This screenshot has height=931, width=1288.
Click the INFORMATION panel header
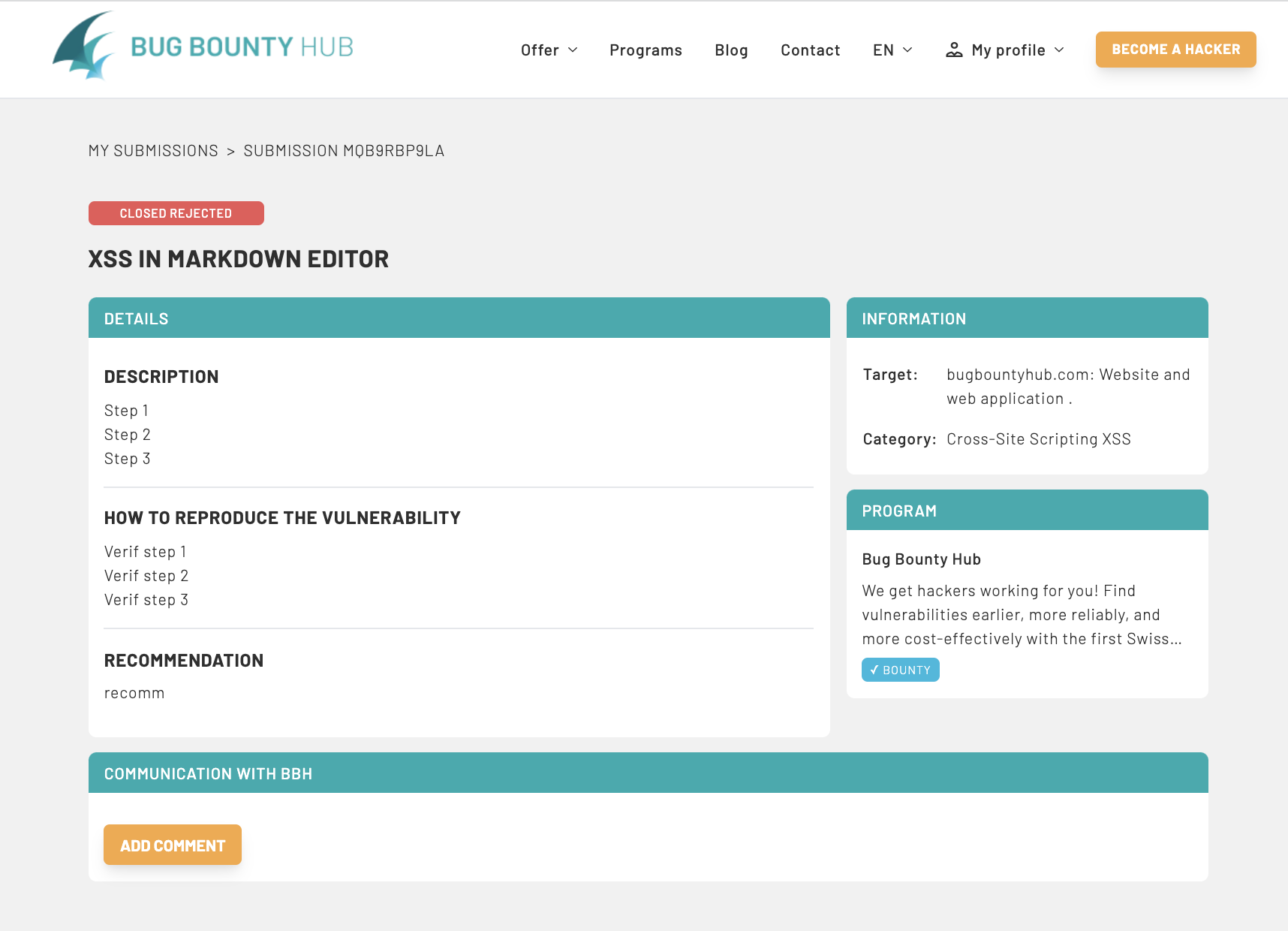pyautogui.click(x=1028, y=318)
